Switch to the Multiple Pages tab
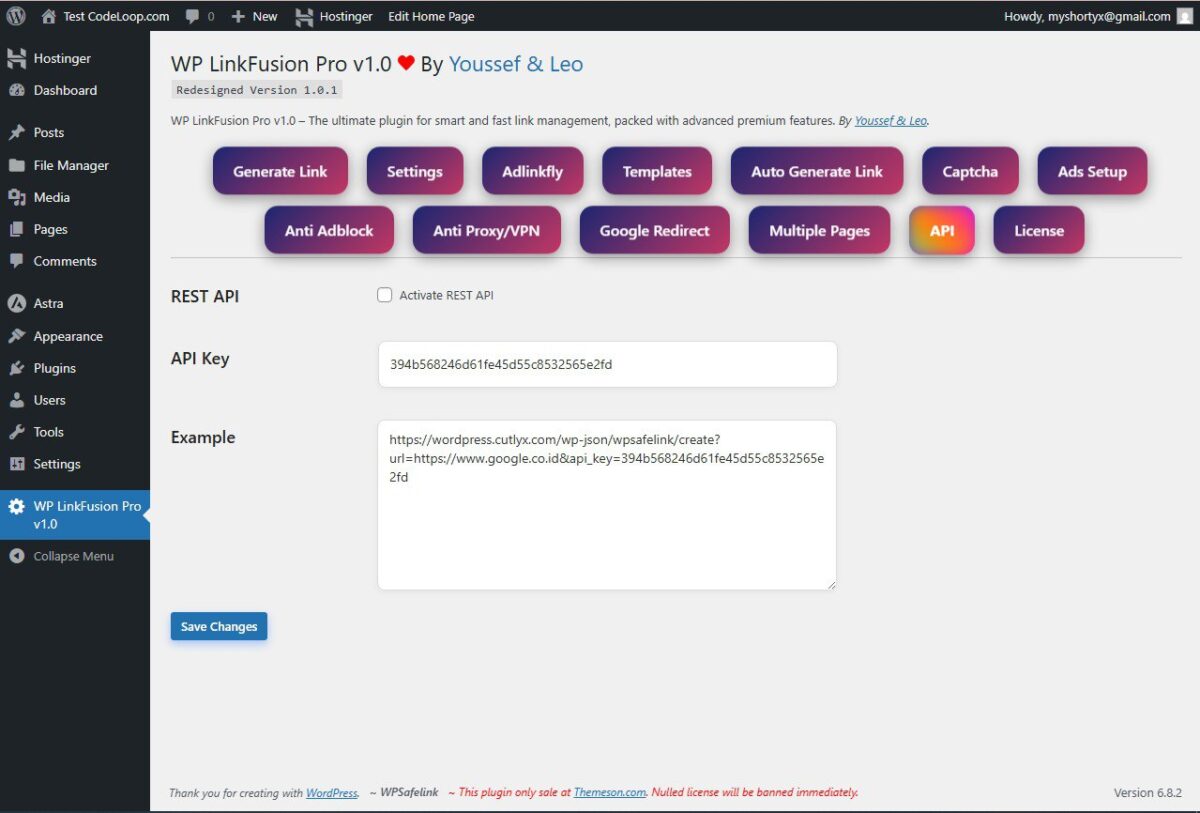Image resolution: width=1200 pixels, height=813 pixels. point(819,230)
